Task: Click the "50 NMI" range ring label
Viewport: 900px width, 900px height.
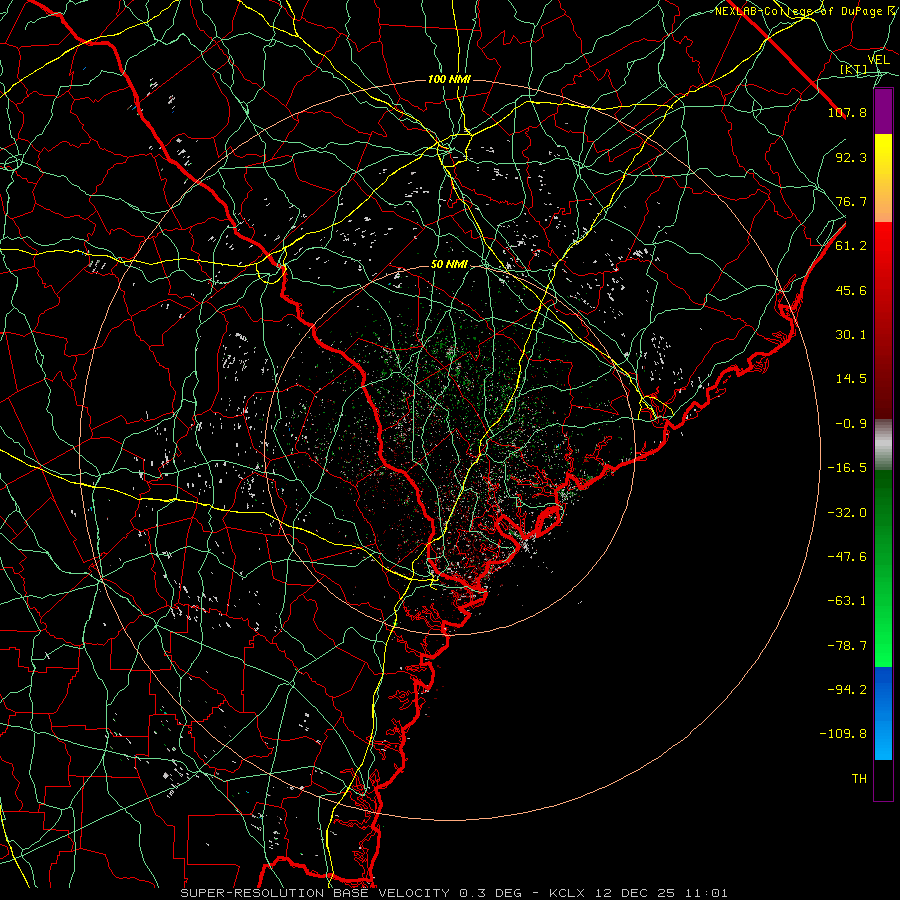Action: (x=449, y=264)
